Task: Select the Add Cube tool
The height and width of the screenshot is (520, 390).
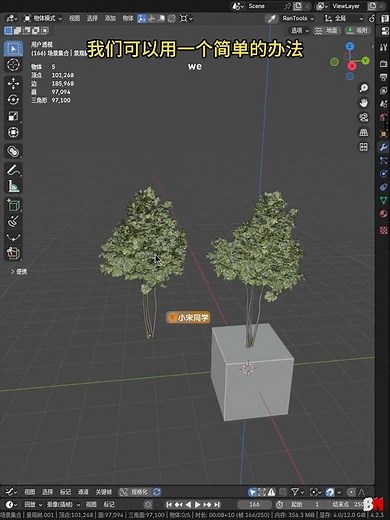Action: point(13,205)
